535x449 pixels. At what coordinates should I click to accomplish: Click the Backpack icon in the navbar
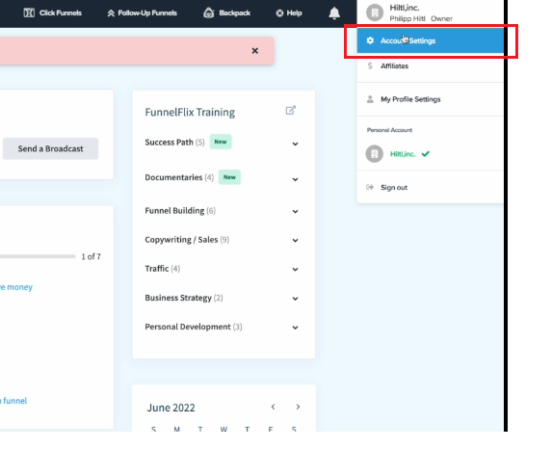(209, 13)
